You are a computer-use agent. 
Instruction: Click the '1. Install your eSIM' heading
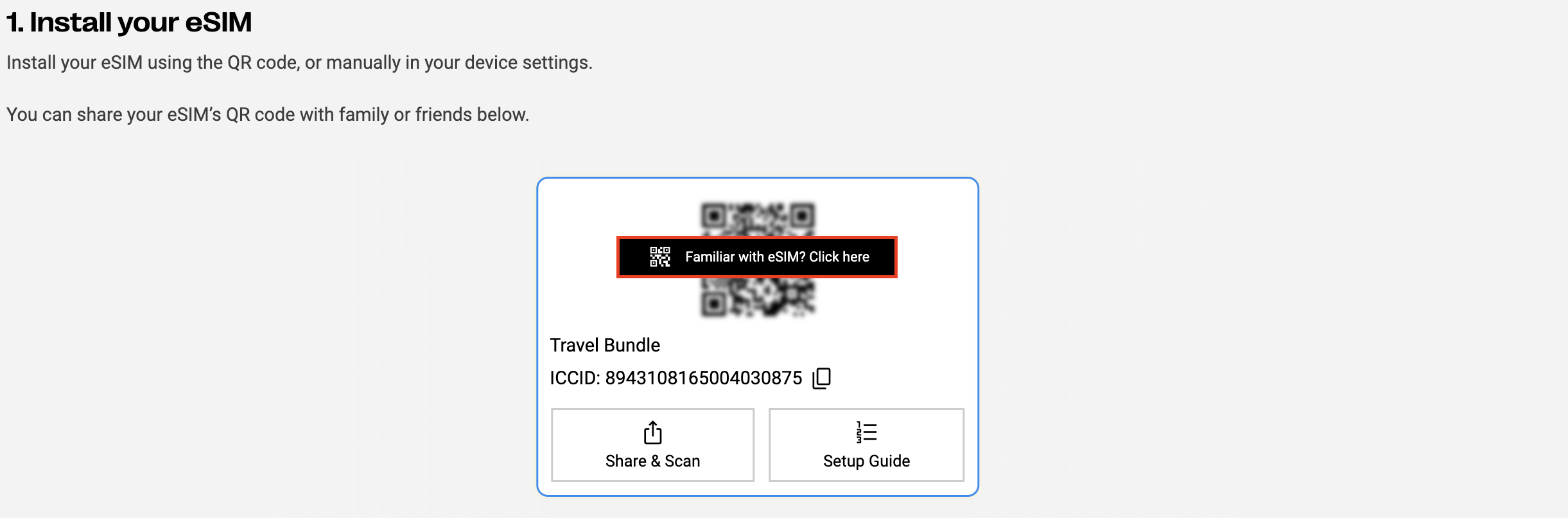pyautogui.click(x=129, y=22)
